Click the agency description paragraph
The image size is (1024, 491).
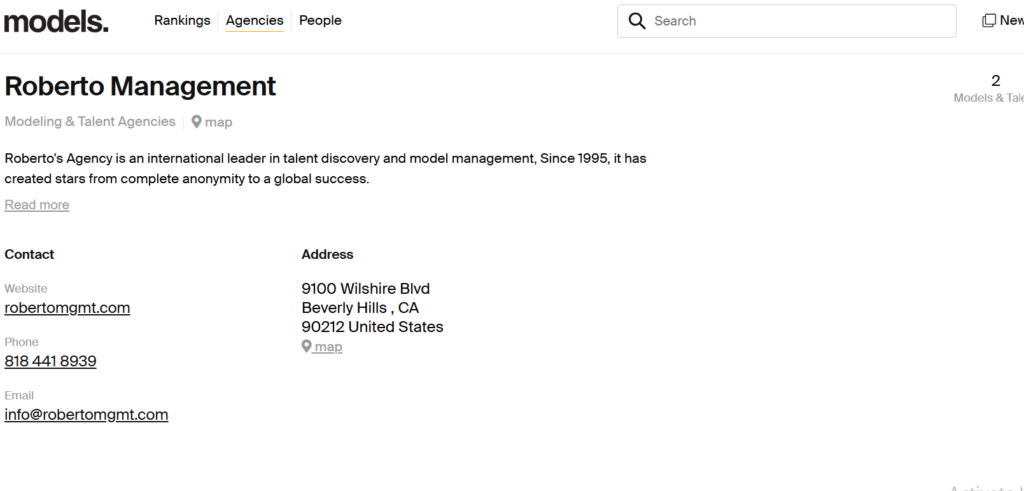click(325, 169)
